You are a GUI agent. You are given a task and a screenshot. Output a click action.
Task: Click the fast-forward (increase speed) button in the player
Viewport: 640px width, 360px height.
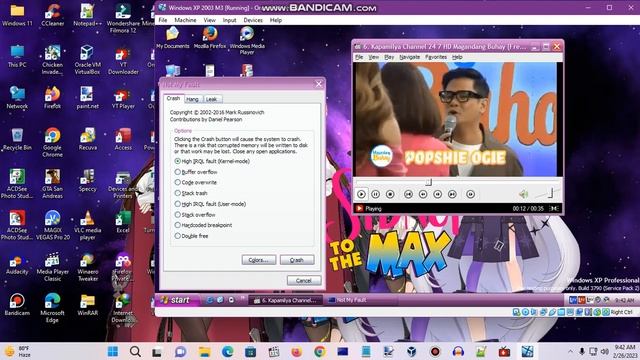click(x=438, y=194)
